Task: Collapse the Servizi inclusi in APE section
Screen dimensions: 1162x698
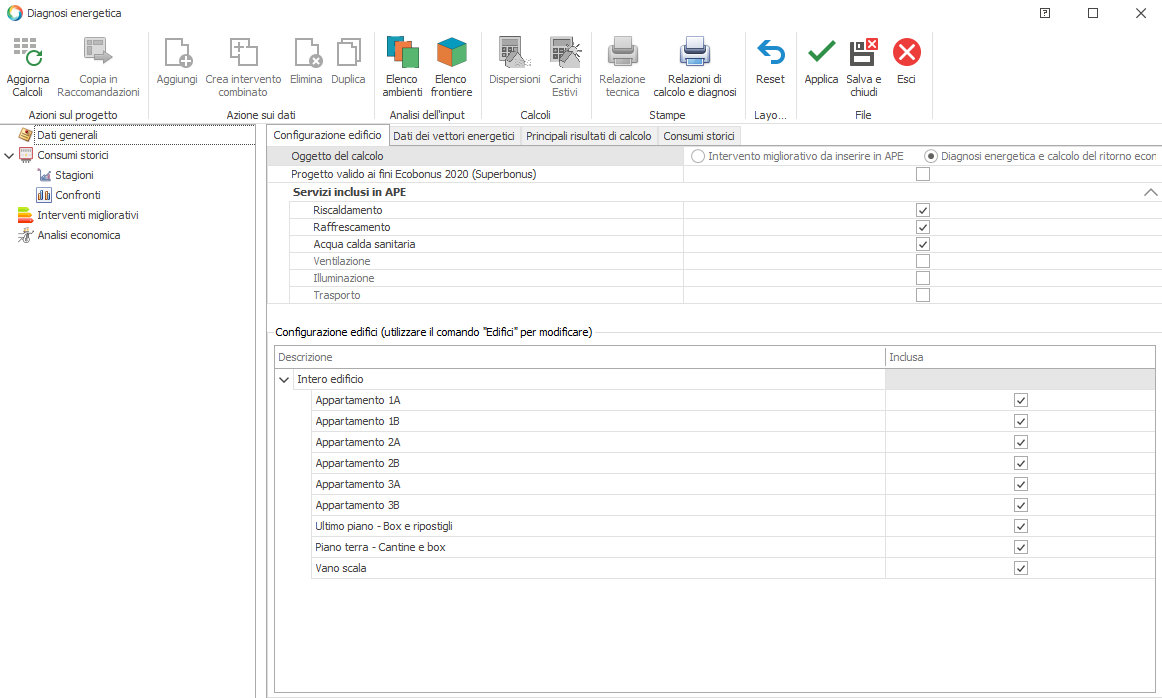Action: (x=1150, y=192)
